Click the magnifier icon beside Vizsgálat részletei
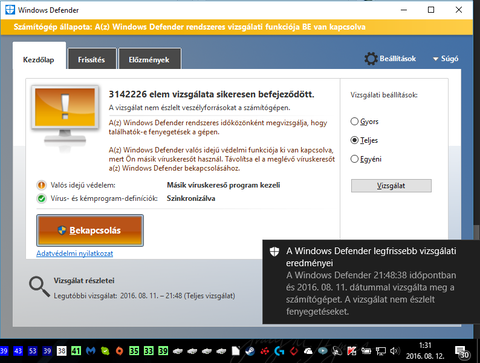The width and height of the screenshot is (480, 363). click(39, 287)
